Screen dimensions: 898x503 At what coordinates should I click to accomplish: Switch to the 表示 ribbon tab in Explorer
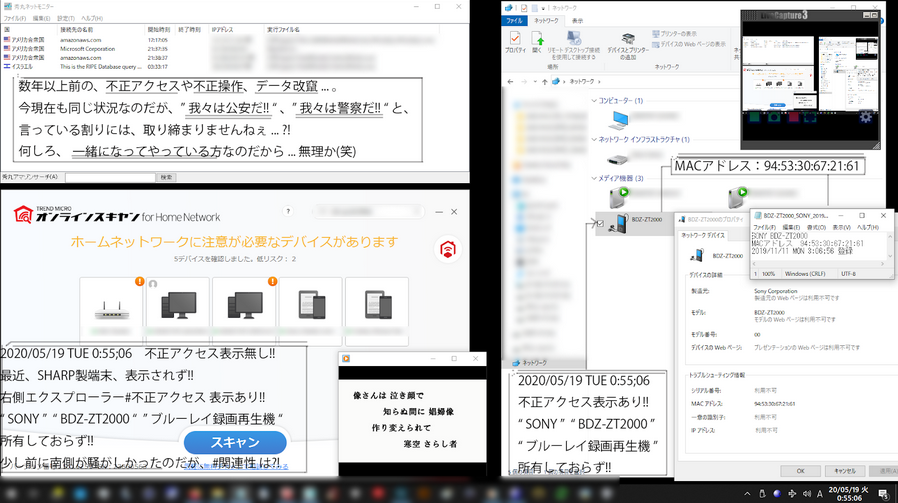[x=577, y=21]
